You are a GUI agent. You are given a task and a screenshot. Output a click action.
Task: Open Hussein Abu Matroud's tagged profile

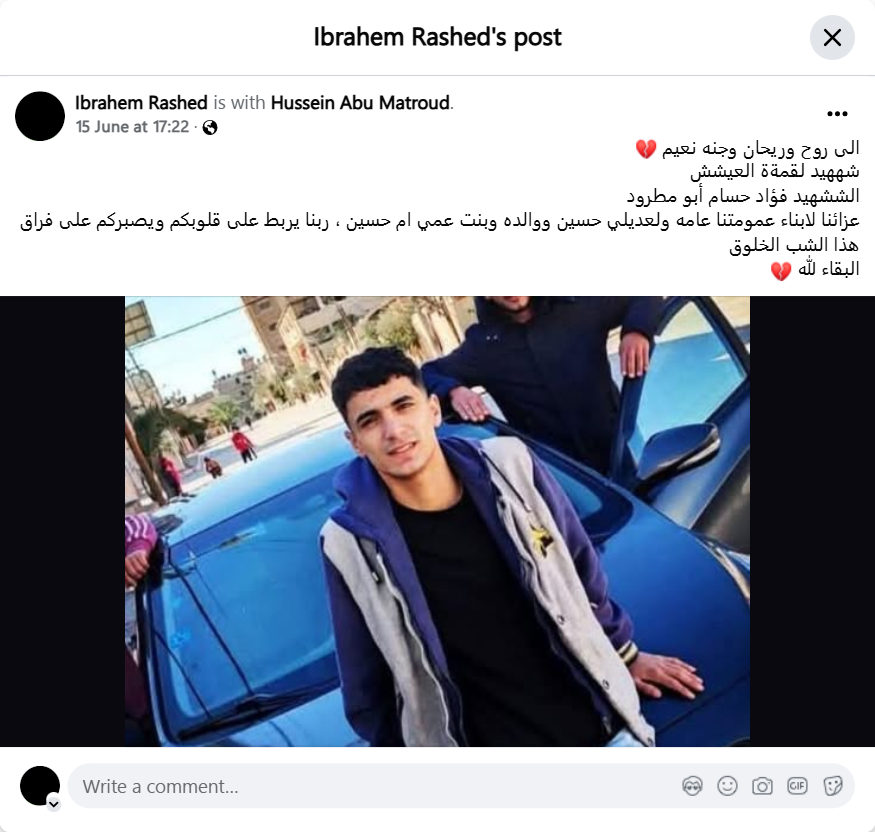pyautogui.click(x=360, y=103)
